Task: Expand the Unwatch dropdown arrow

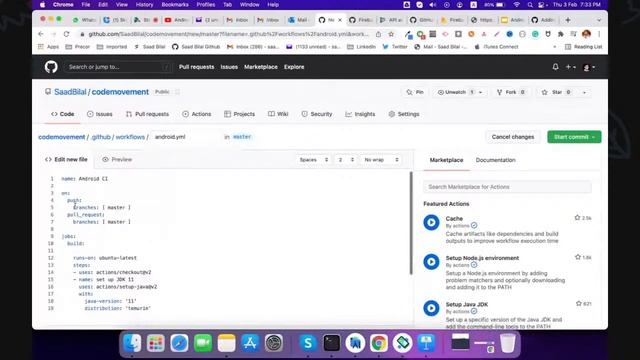Action: click(480, 92)
